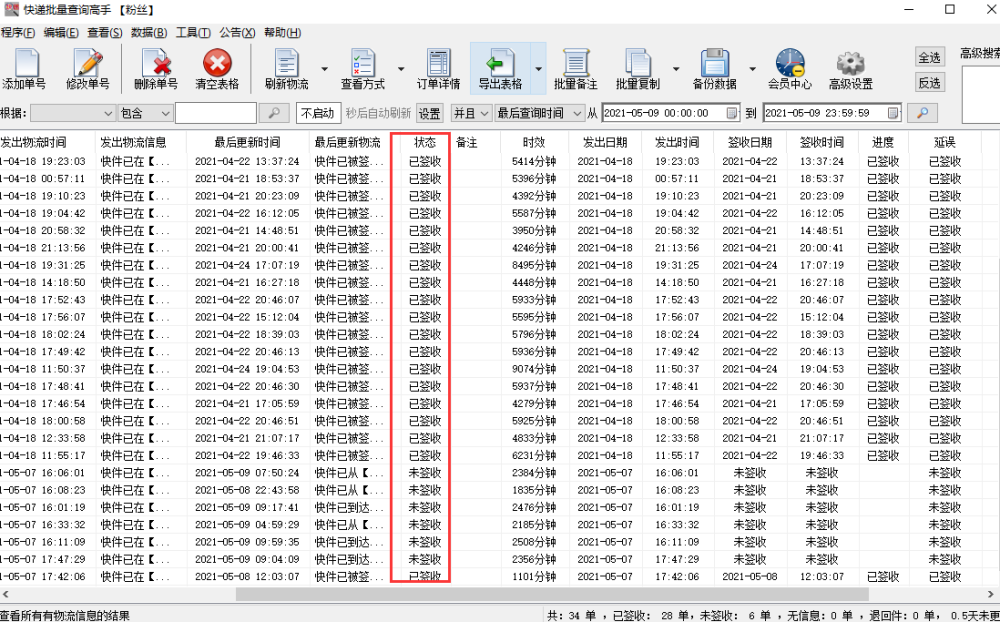Clear the table with 清空表格

click(217, 69)
